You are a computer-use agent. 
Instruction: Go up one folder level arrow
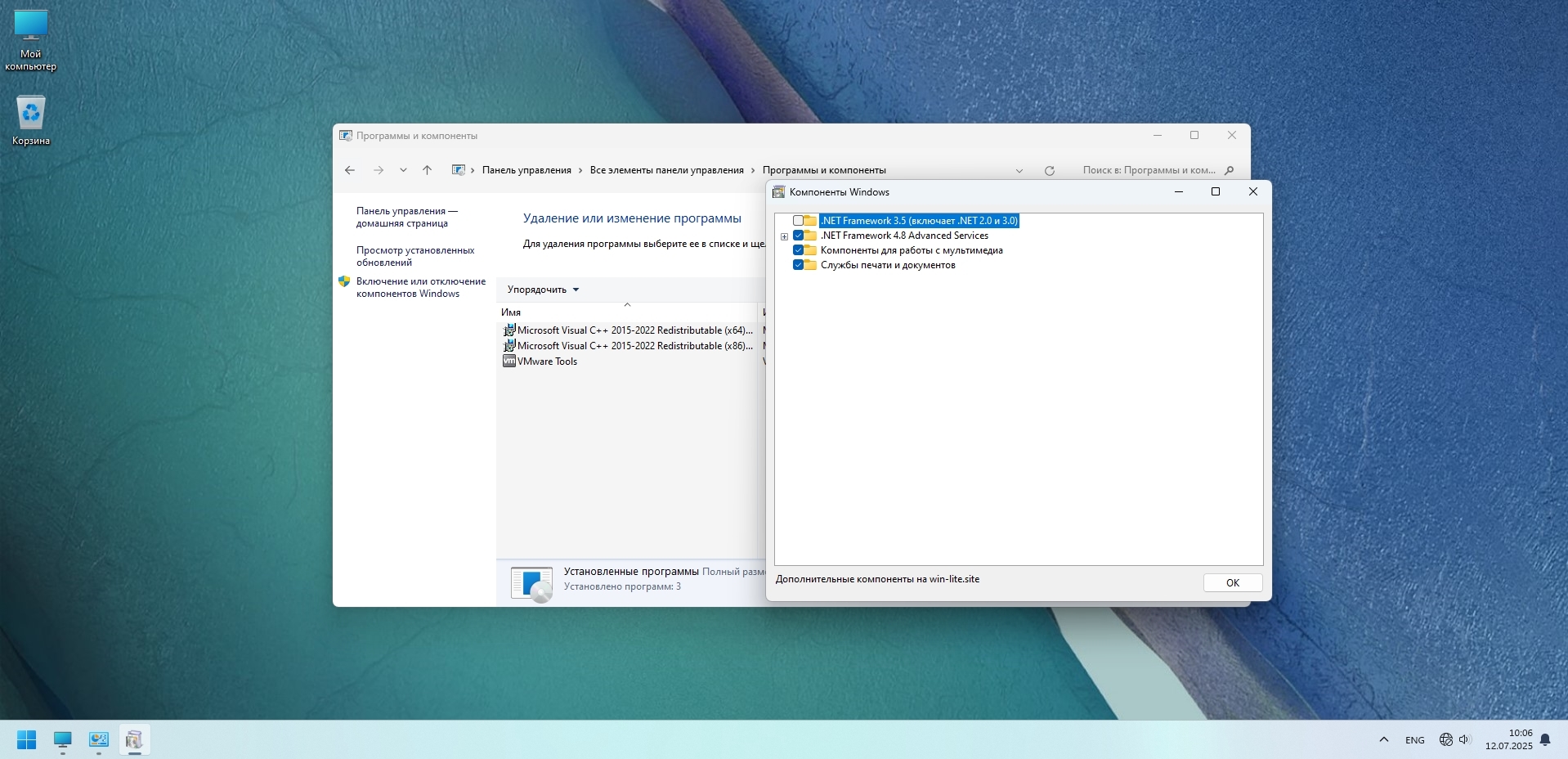click(x=427, y=170)
